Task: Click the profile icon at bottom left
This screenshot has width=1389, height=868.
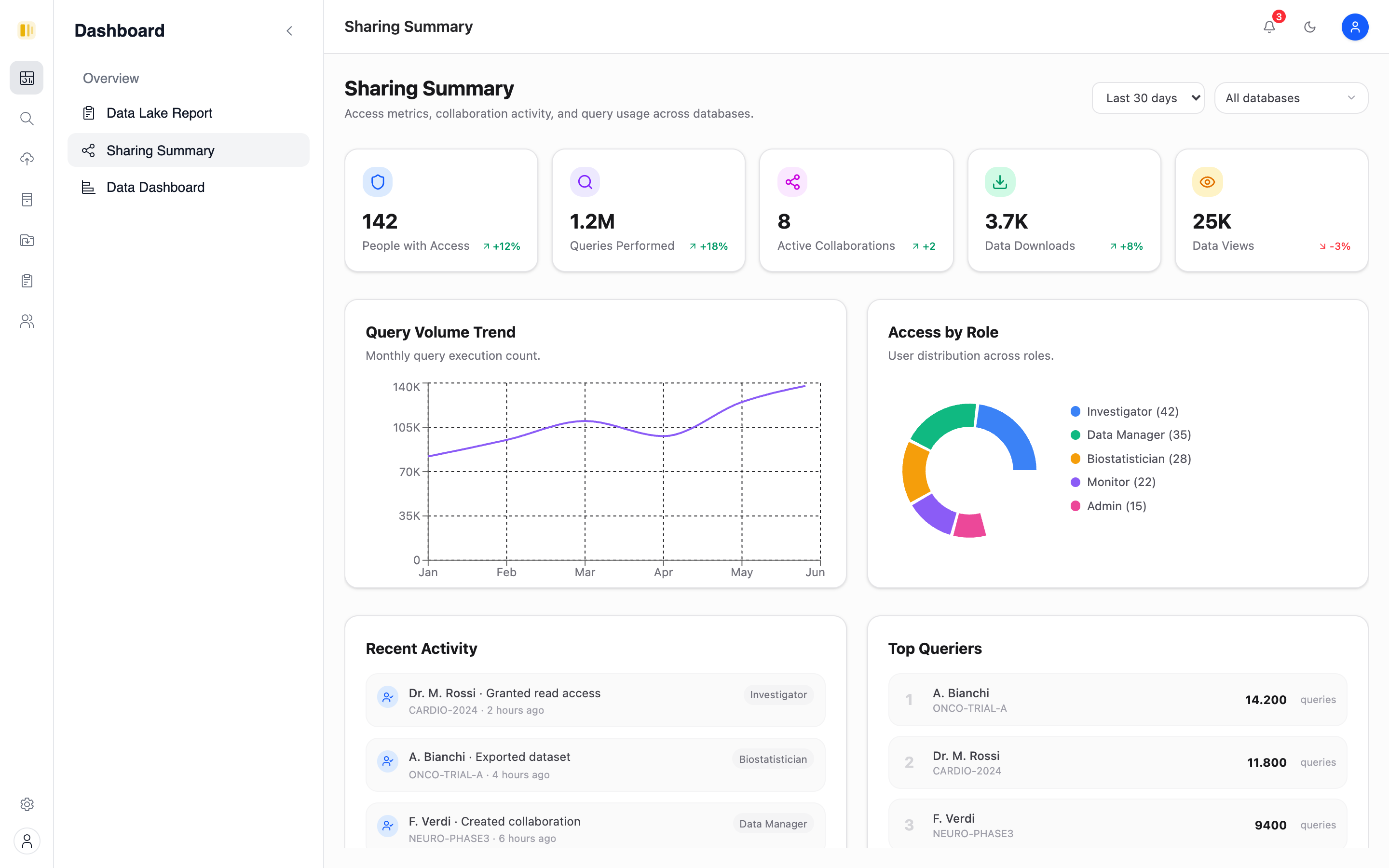Action: point(27,841)
